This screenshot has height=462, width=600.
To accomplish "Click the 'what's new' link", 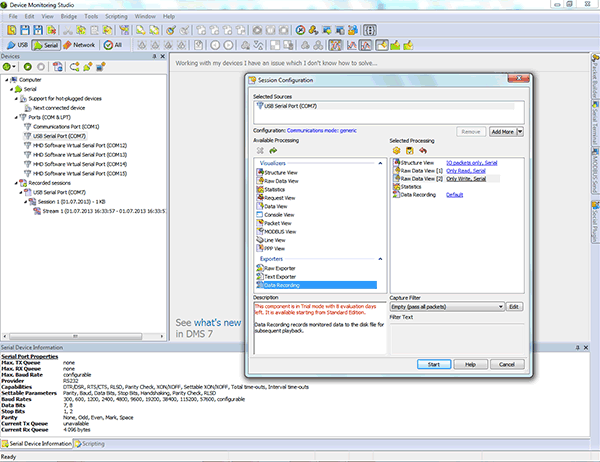I will pyautogui.click(x=217, y=323).
